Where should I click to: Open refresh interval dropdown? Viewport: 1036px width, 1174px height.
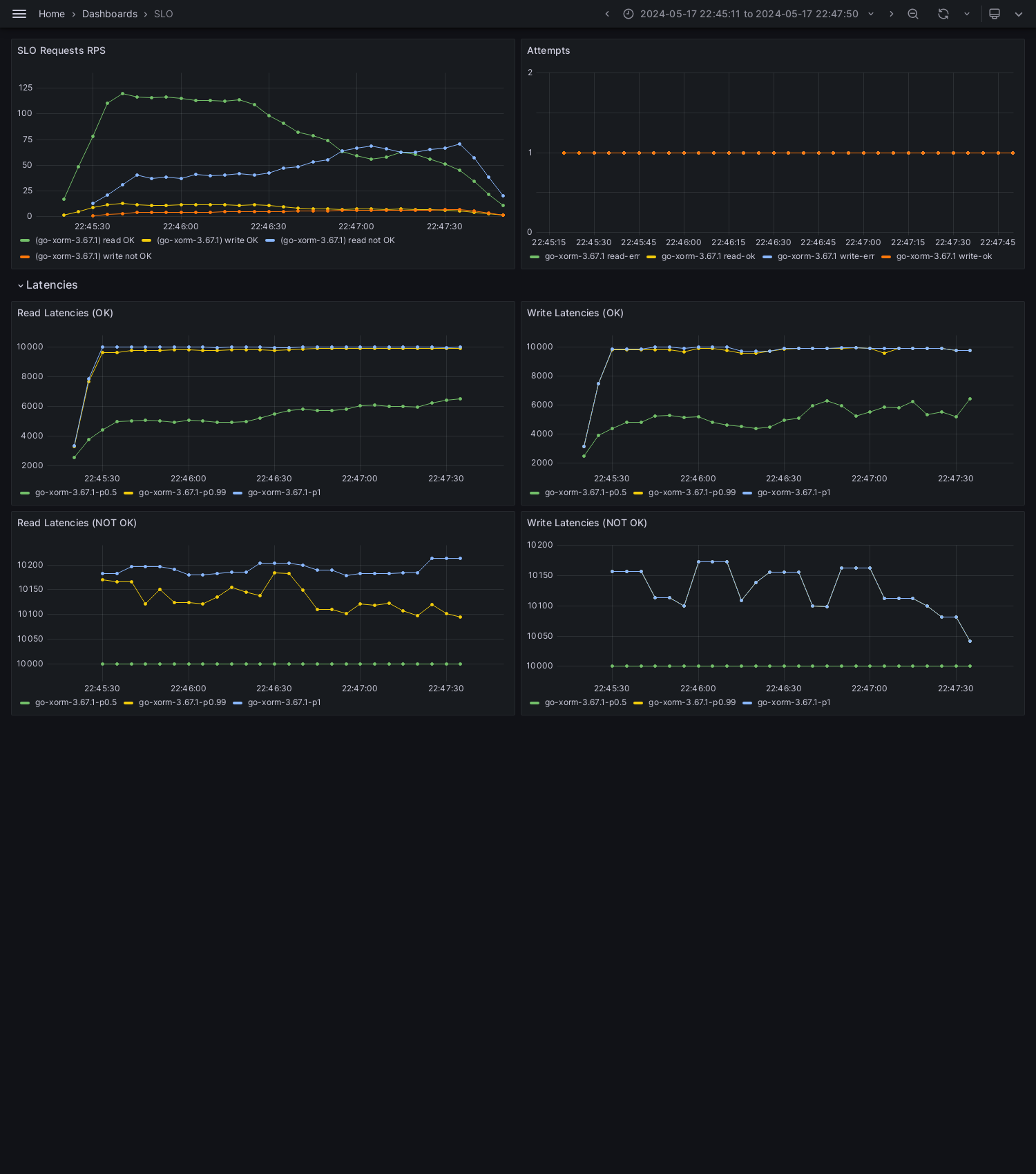tap(967, 14)
